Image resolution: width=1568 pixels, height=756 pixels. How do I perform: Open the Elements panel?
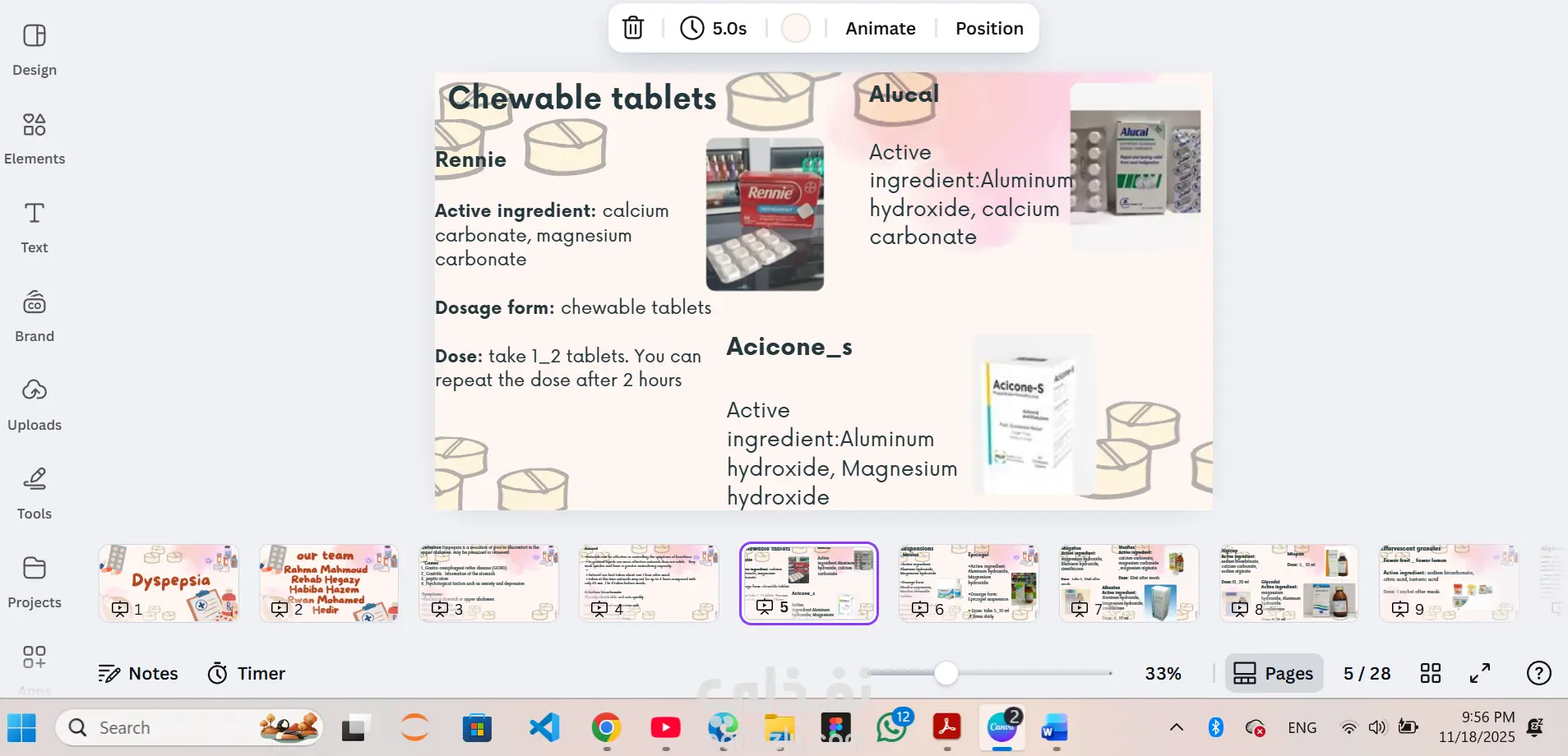[x=35, y=139]
